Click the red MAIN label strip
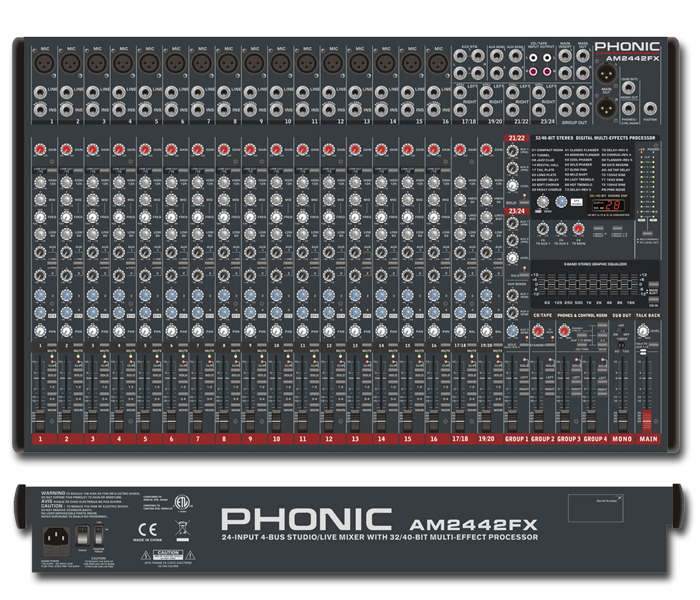This screenshot has height=600, width=700. pyautogui.click(x=649, y=439)
